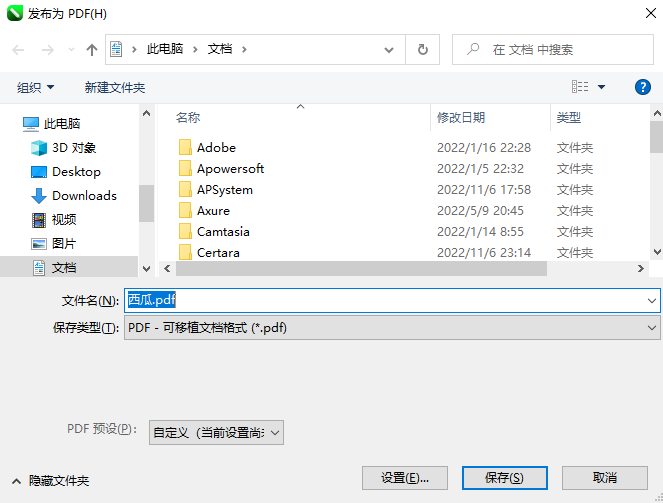This screenshot has height=503, width=663.
Task: Click 新建文件夹 button
Action: tap(115, 87)
